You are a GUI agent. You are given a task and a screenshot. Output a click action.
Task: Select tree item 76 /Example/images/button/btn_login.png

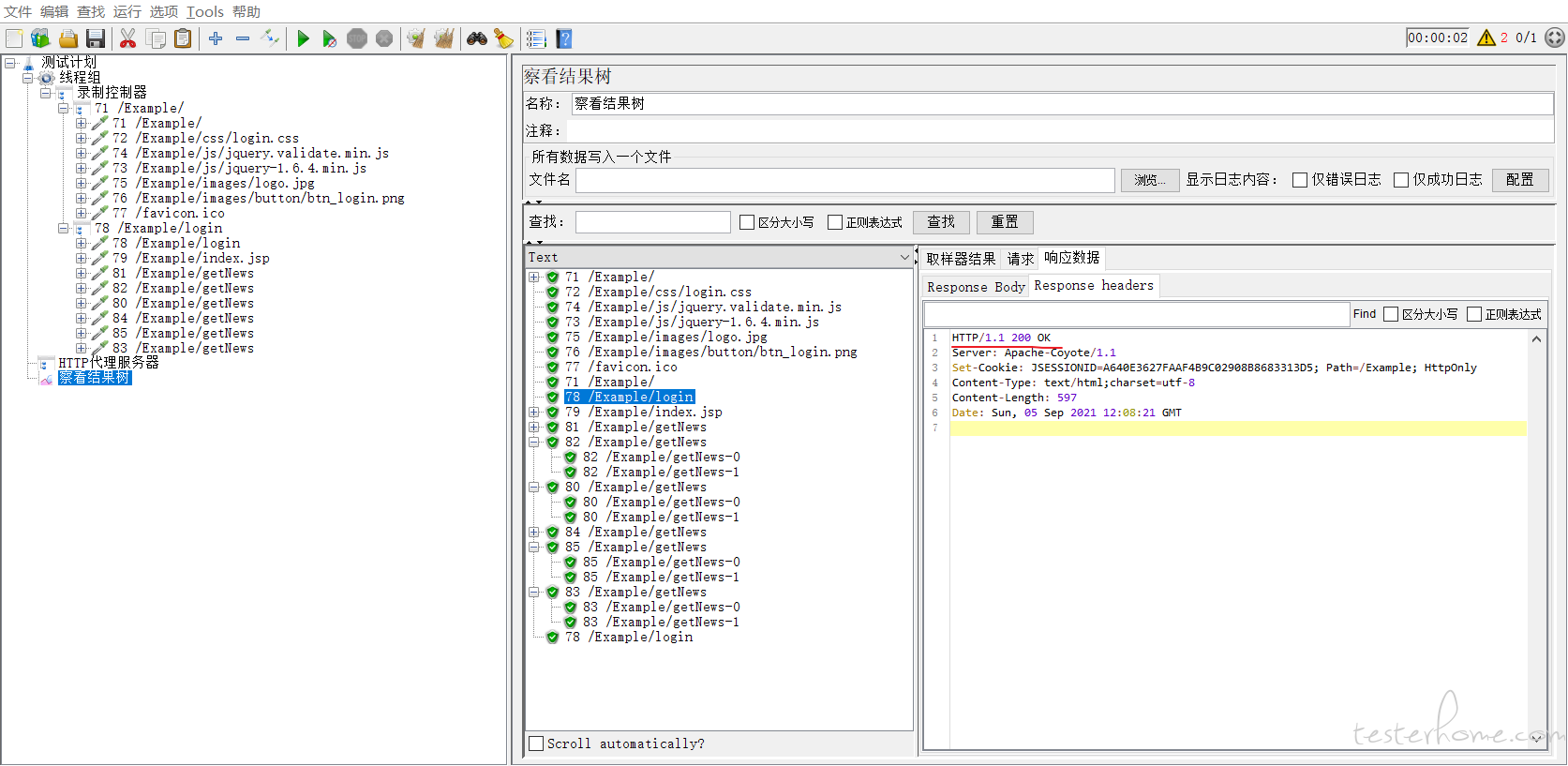tap(259, 198)
